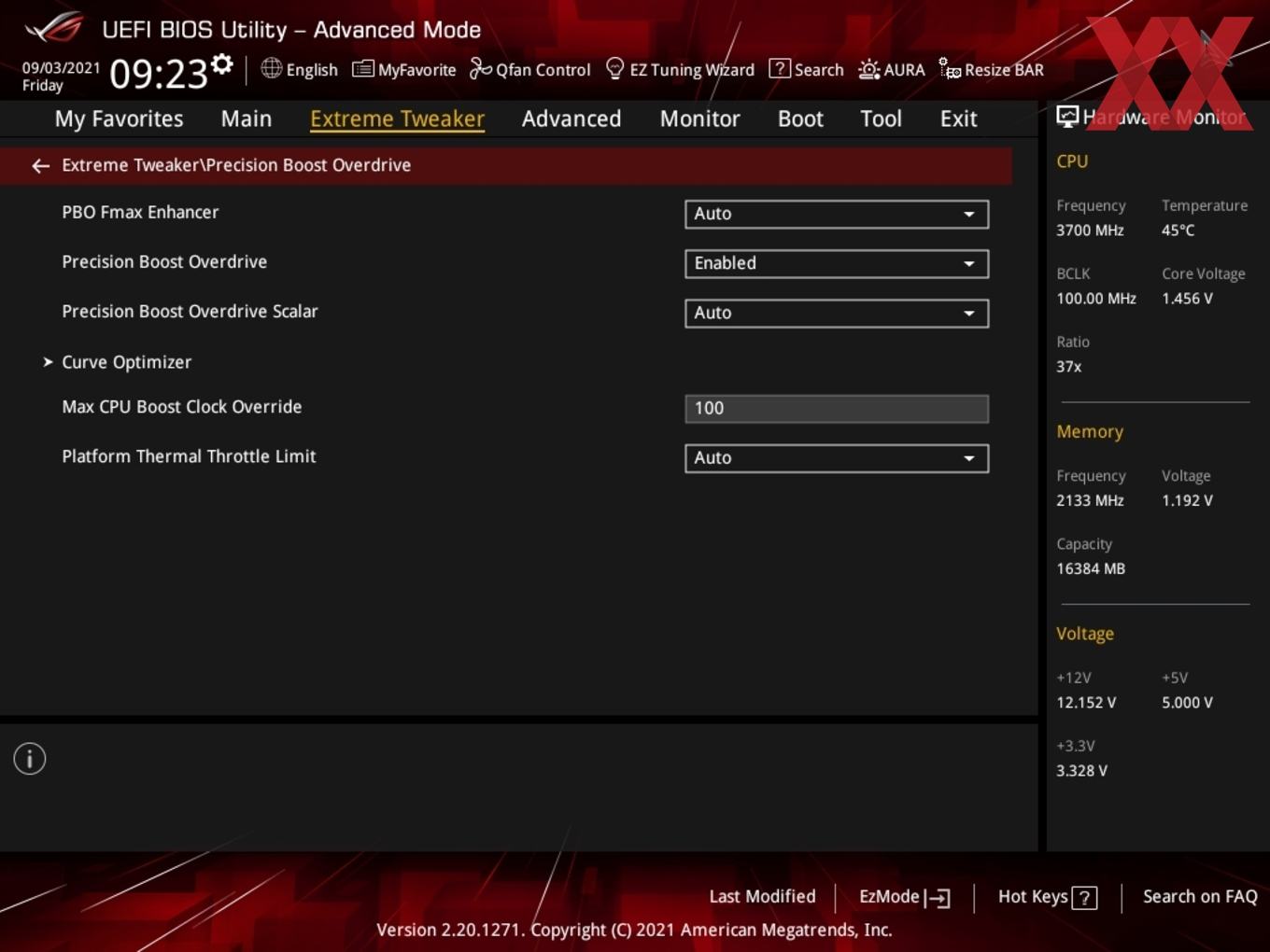This screenshot has height=952, width=1270.
Task: Select the Extreme Tweaker tab
Action: pos(397,119)
